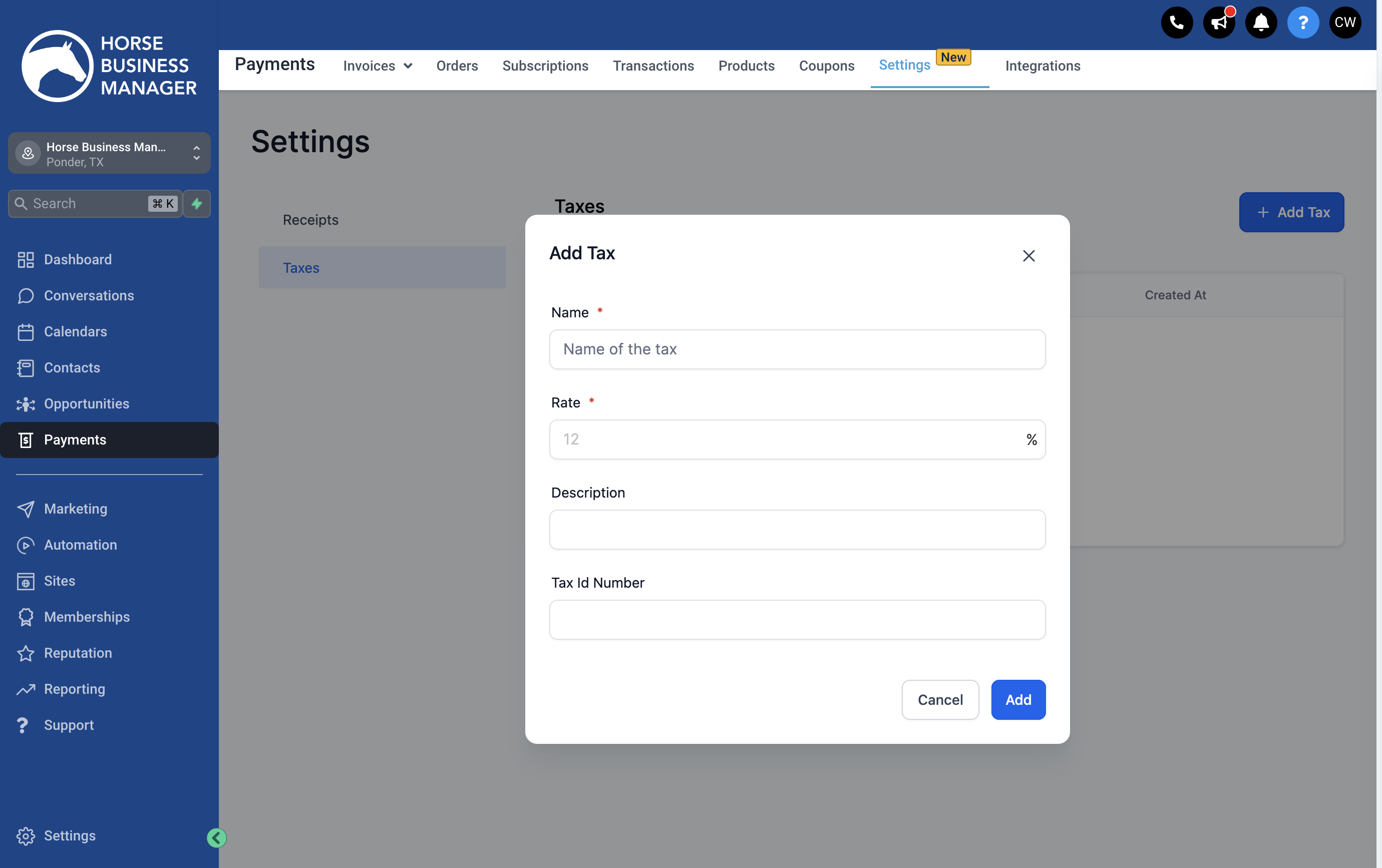This screenshot has width=1382, height=868.
Task: Switch to the Products tab
Action: pos(746,66)
